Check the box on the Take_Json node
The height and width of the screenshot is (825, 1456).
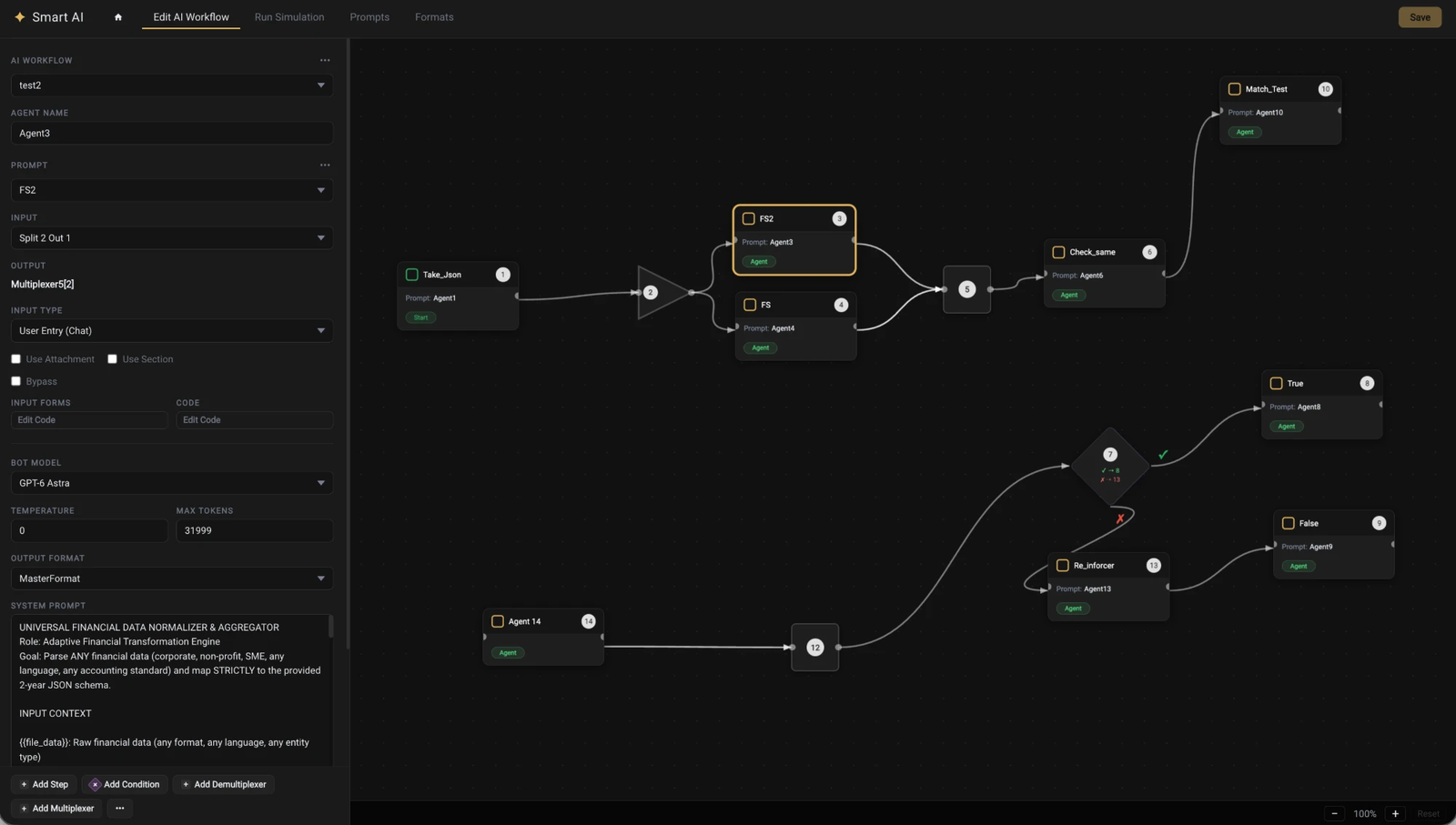411,275
